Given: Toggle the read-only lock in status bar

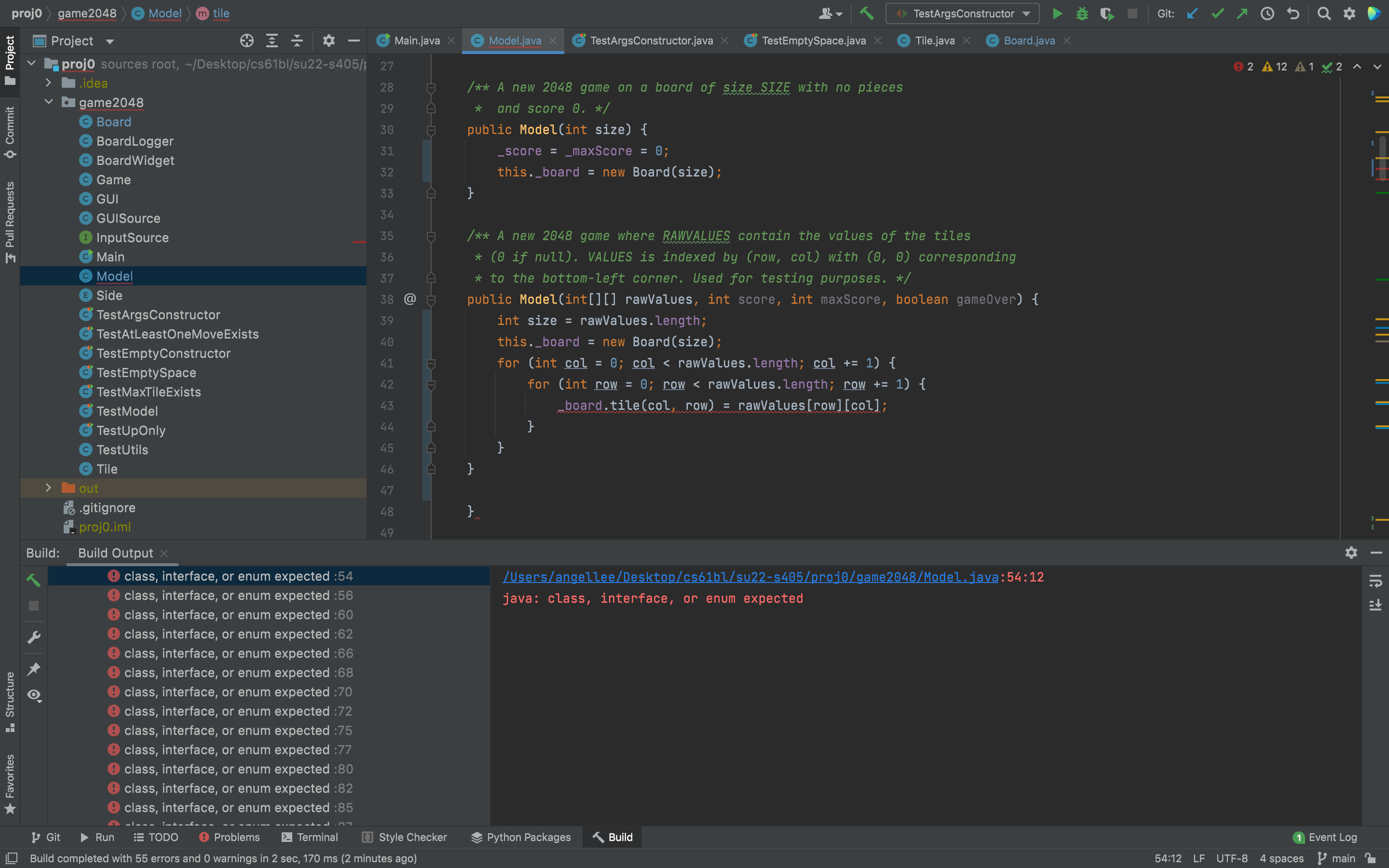Looking at the screenshot, I should click(1371, 858).
